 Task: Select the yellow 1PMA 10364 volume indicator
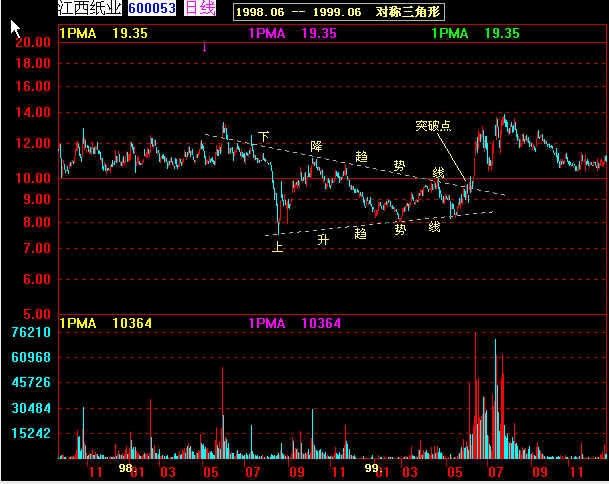coord(105,323)
